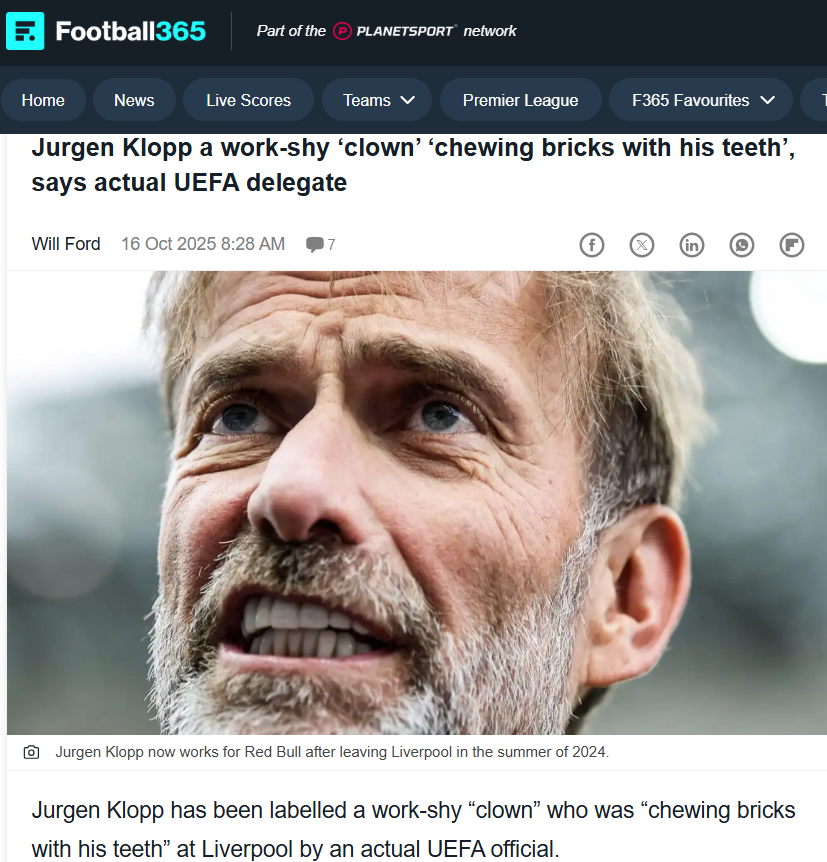Click the article headline about Jurgen Klopp
The height and width of the screenshot is (862, 827).
[x=414, y=165]
